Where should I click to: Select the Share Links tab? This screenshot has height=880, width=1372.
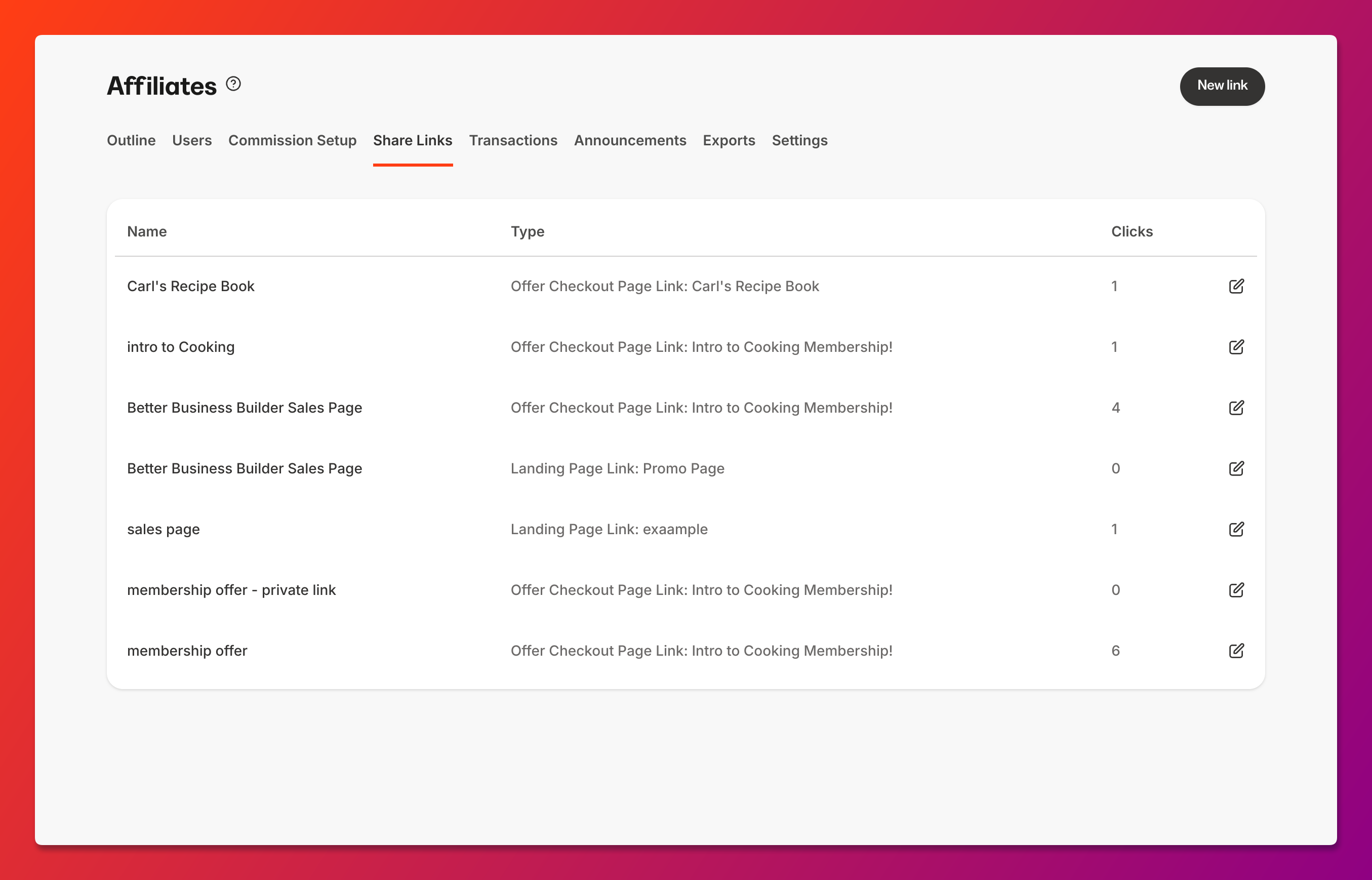pyautogui.click(x=413, y=141)
